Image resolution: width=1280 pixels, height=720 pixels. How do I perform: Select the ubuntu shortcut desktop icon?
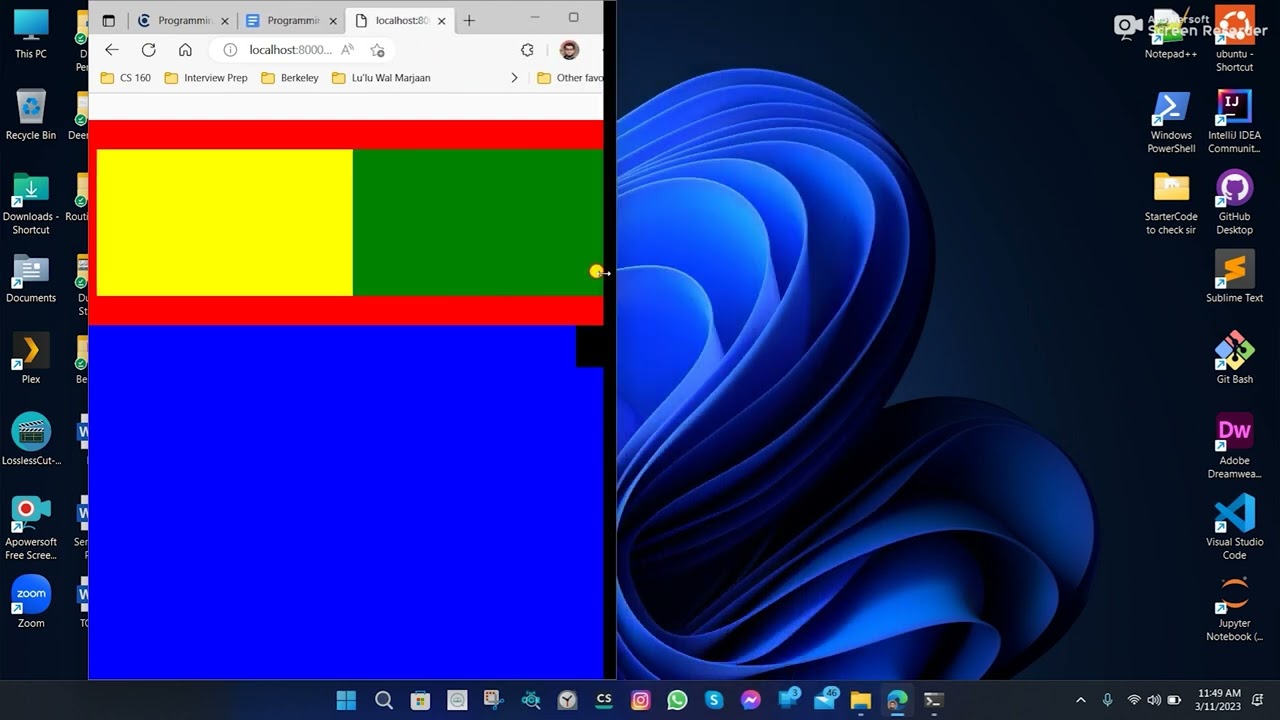1234,40
